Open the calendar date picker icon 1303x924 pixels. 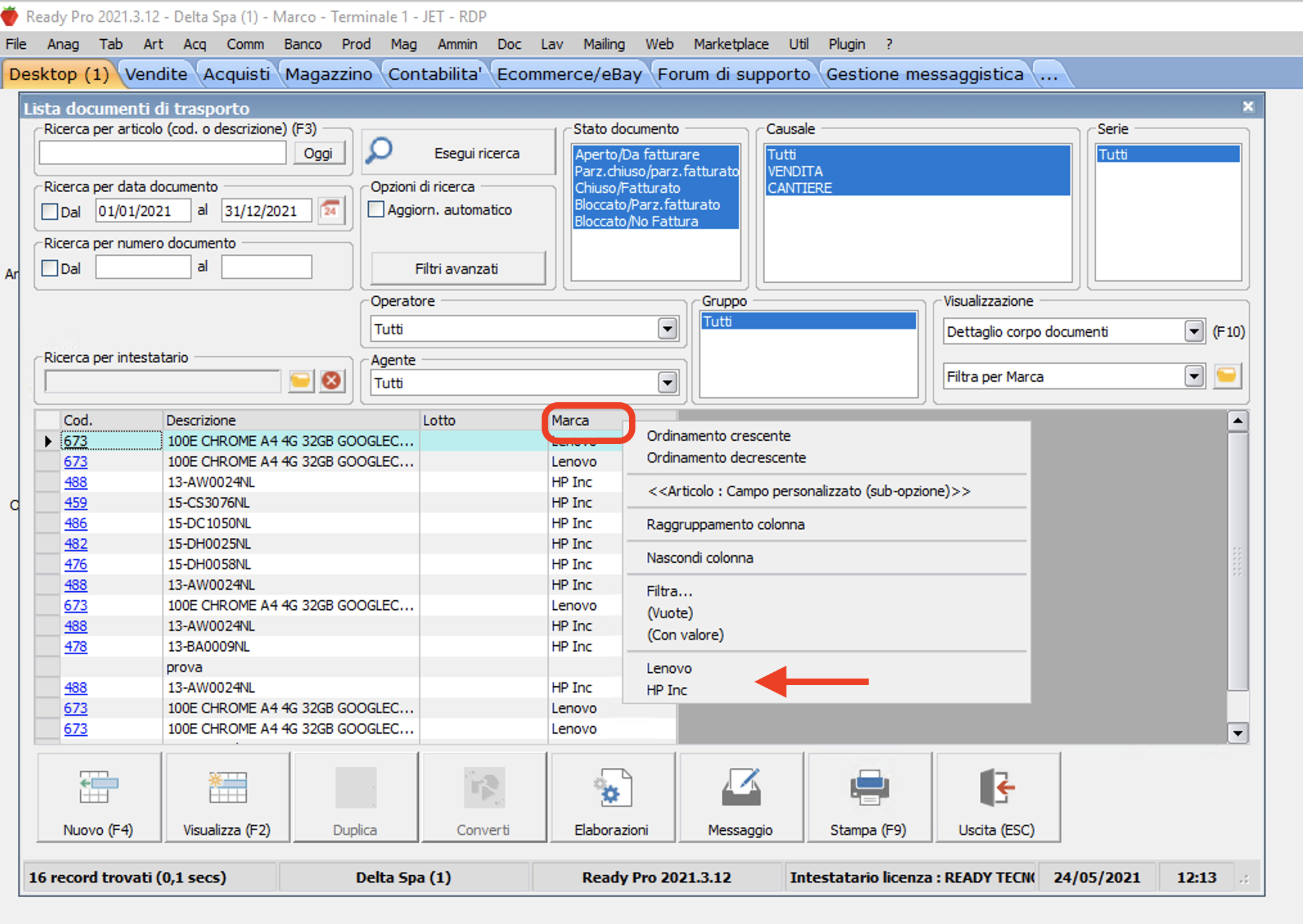click(x=331, y=210)
